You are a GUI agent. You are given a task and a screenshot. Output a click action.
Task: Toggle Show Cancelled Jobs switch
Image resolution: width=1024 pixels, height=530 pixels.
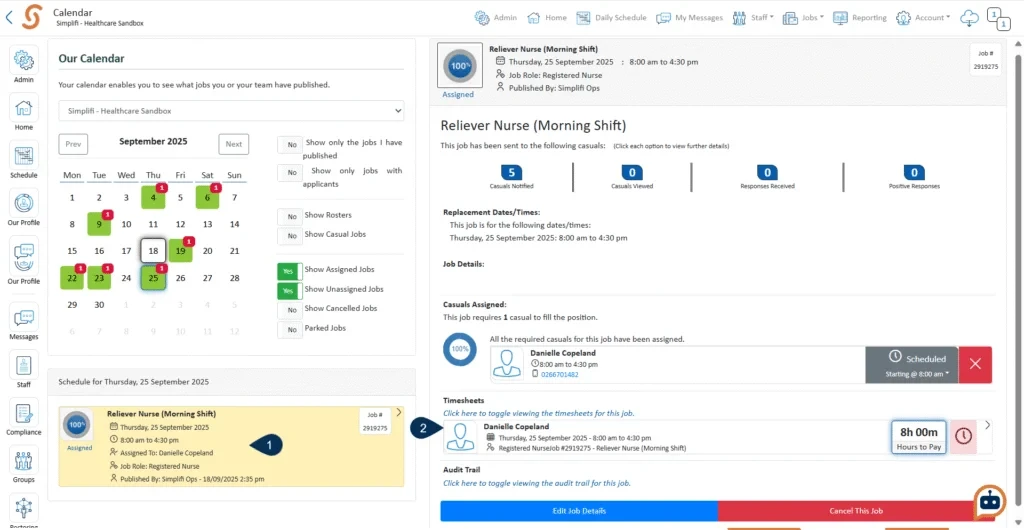290,310
